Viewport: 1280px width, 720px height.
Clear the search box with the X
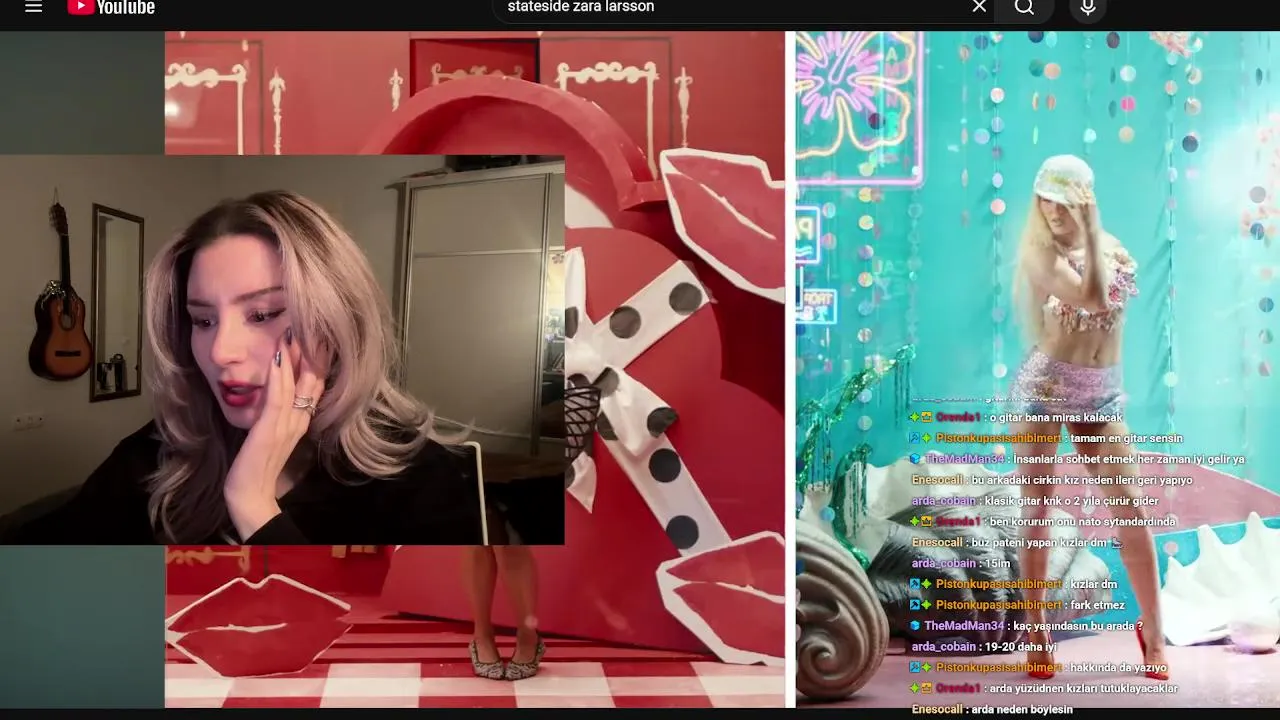click(979, 7)
